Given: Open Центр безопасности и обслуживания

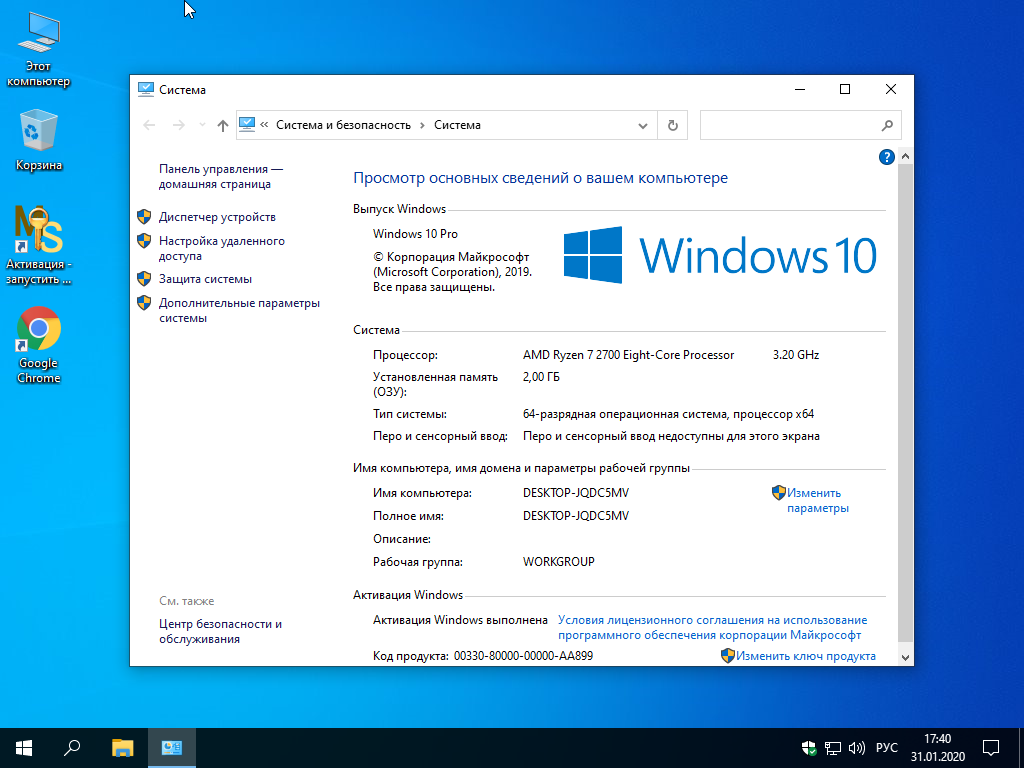Looking at the screenshot, I should pos(220,632).
